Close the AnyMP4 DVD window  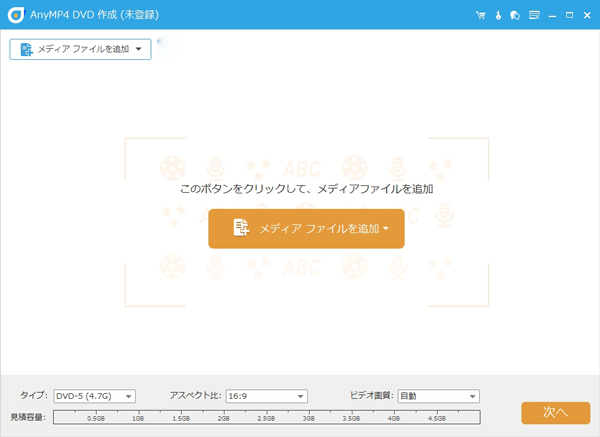(x=587, y=15)
